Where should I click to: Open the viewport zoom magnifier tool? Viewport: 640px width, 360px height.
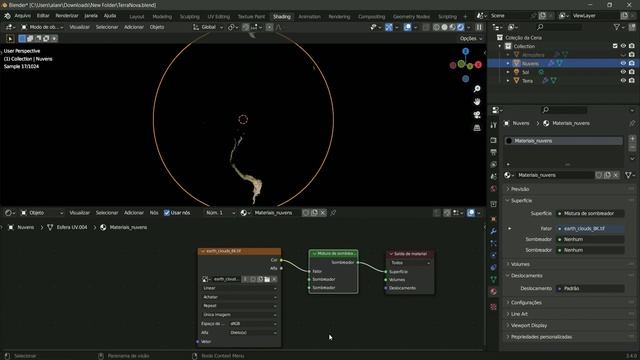click(x=477, y=89)
